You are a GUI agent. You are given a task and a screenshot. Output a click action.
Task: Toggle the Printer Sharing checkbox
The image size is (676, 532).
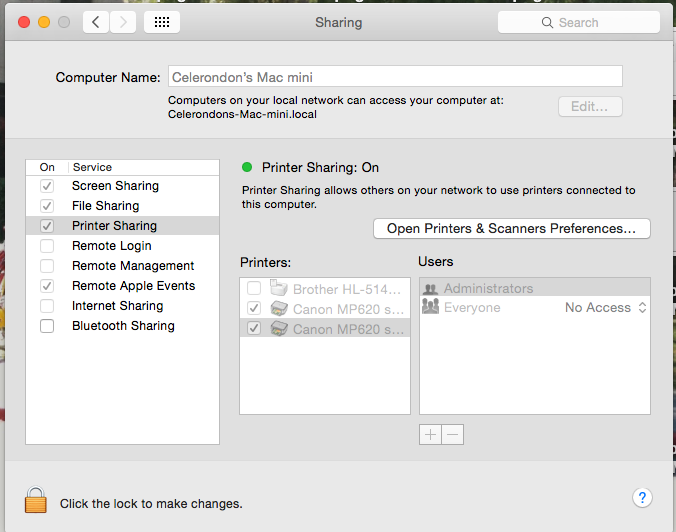click(x=47, y=225)
